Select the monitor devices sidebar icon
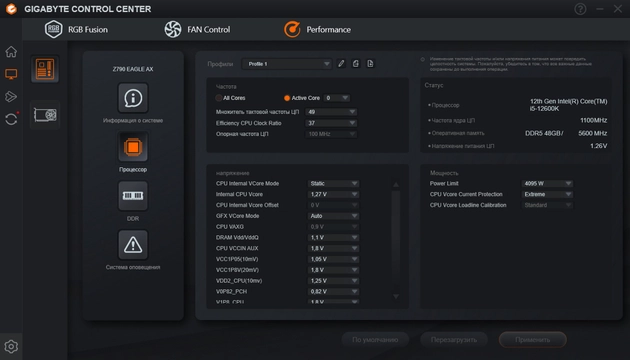This screenshot has height=360, width=630. [x=11, y=74]
